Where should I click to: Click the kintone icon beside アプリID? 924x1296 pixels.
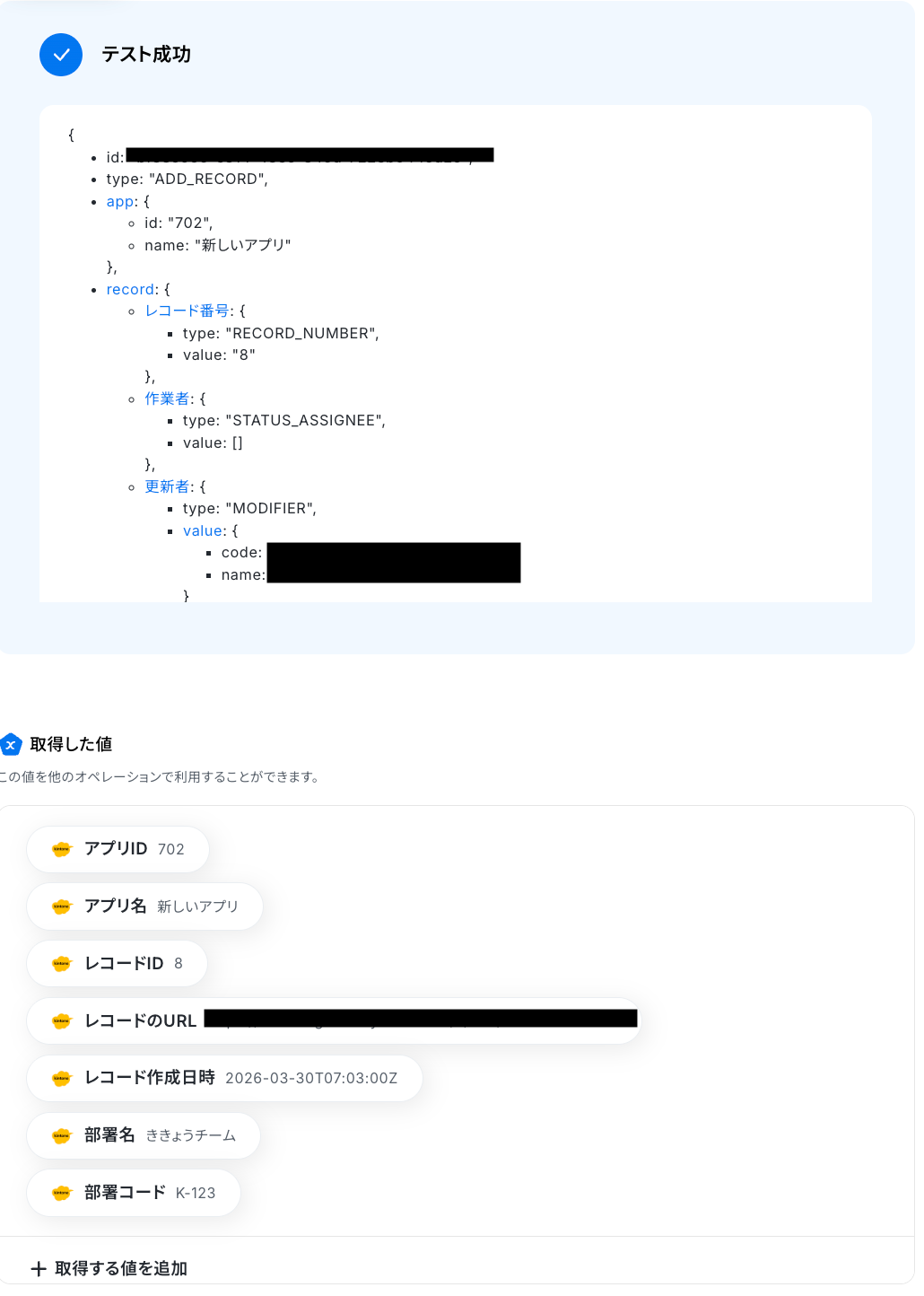point(61,849)
